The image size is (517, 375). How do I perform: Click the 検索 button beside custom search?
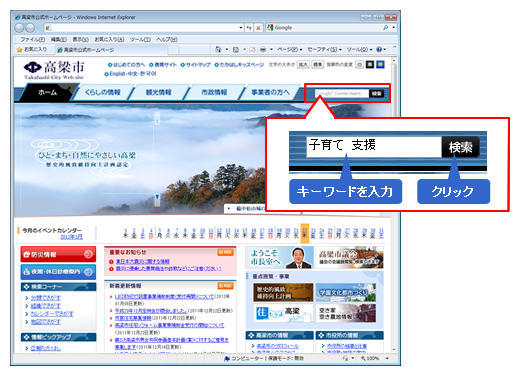click(377, 94)
